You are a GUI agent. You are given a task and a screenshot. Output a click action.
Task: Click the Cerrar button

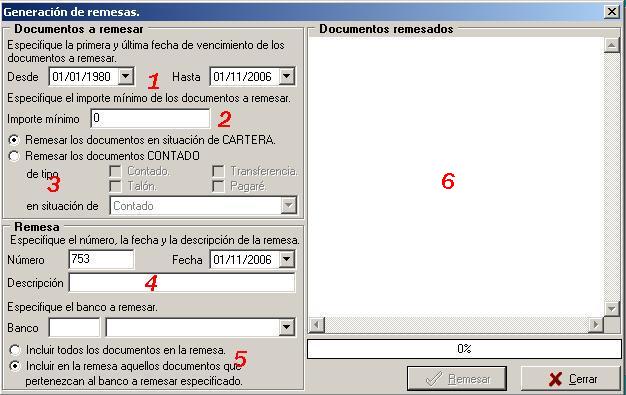571,378
